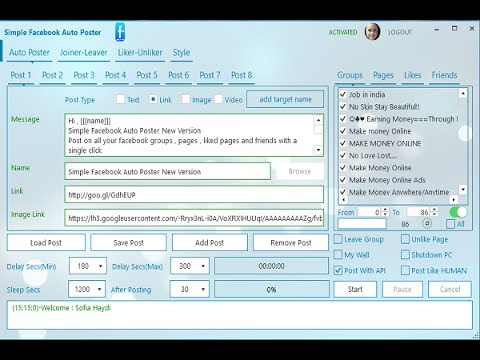Screen dimensions: 480x360
Task: Switch to Liker-Unliker tab
Action: coord(140,52)
